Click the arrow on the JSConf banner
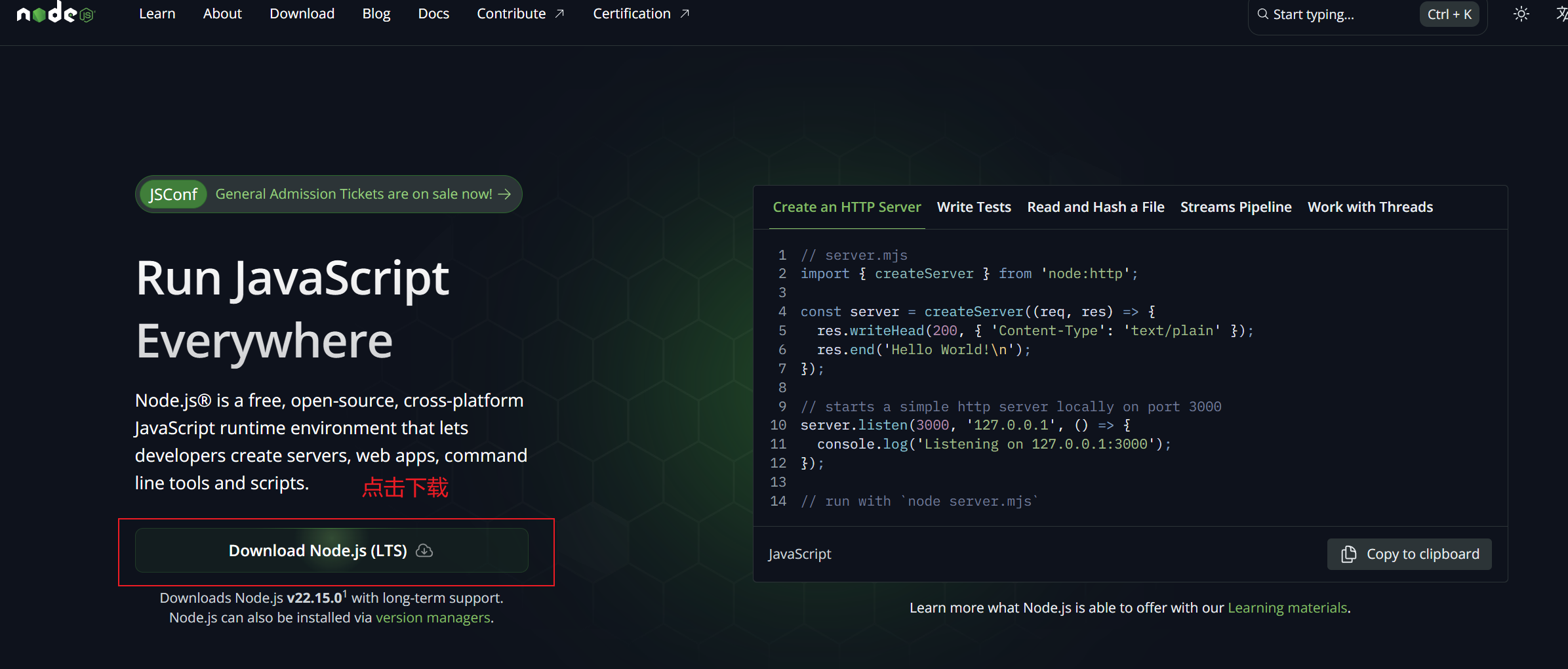Viewport: 1568px width, 669px height. coord(504,194)
